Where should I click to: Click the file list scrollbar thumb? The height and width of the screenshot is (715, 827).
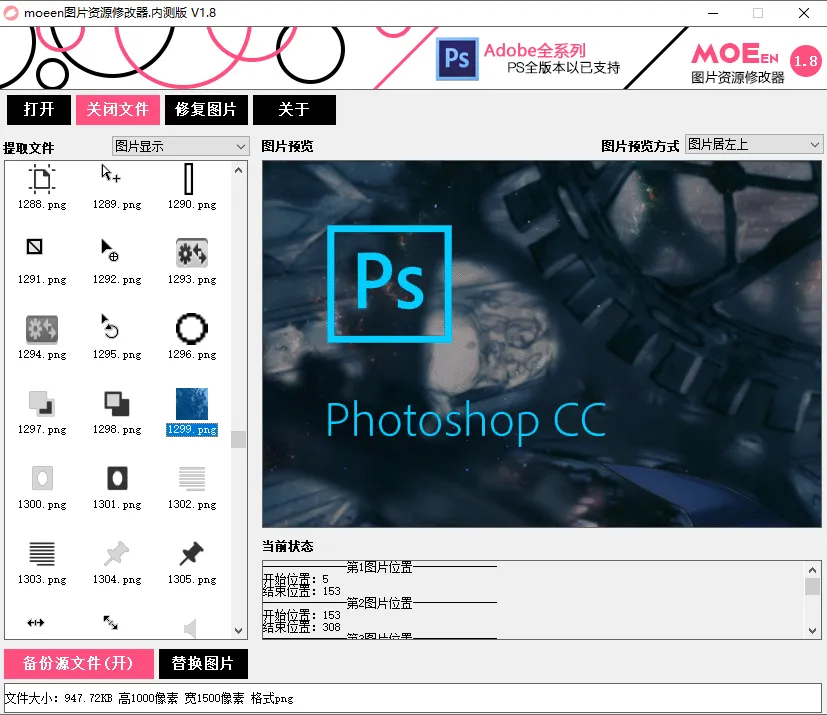(238, 439)
